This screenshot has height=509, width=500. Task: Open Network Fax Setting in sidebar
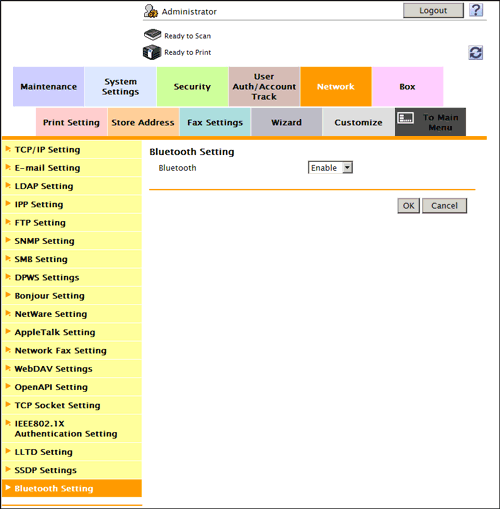[72, 350]
